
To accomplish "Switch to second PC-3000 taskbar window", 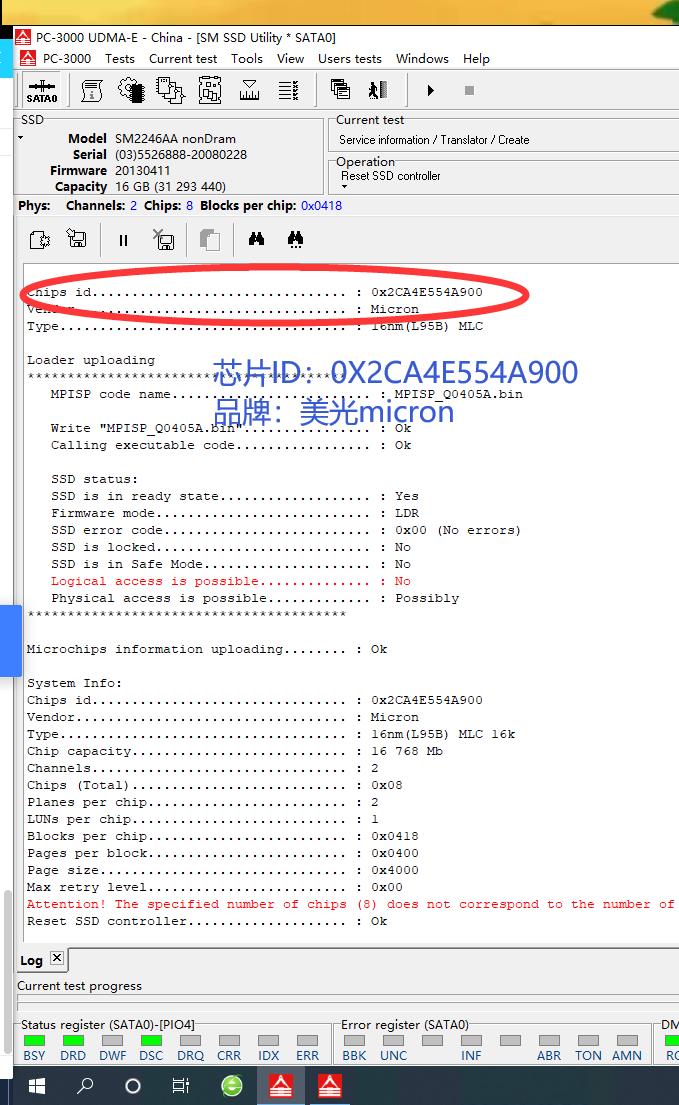I will point(330,1086).
